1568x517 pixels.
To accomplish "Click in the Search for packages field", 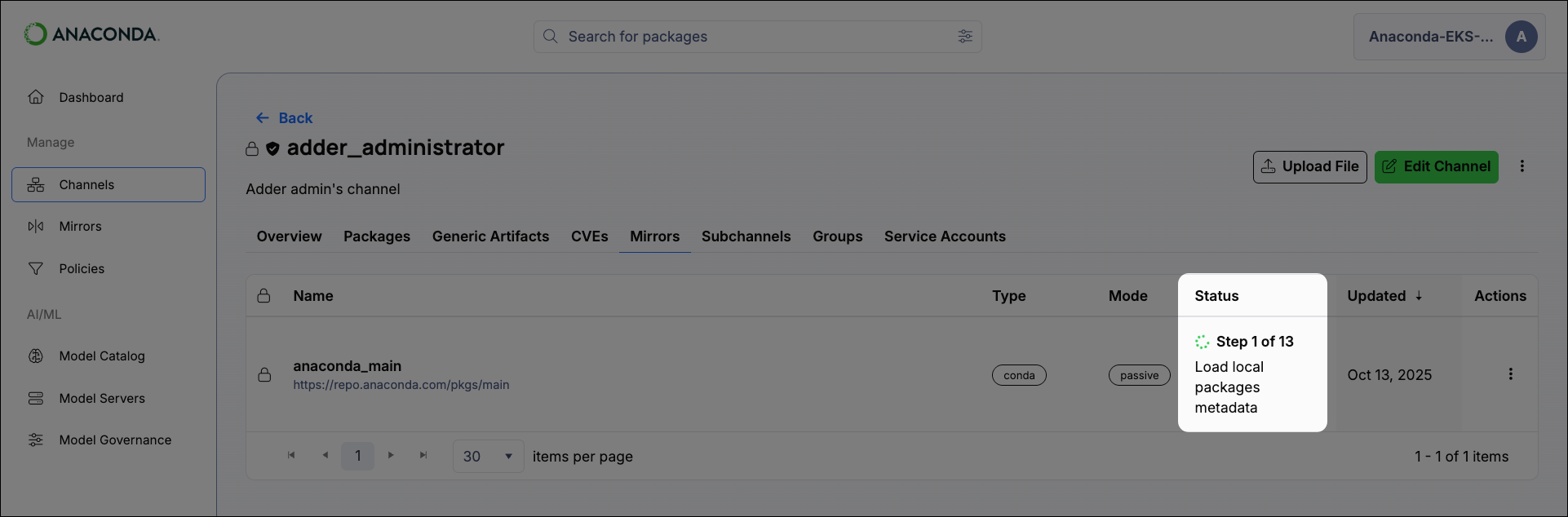I will coord(757,37).
